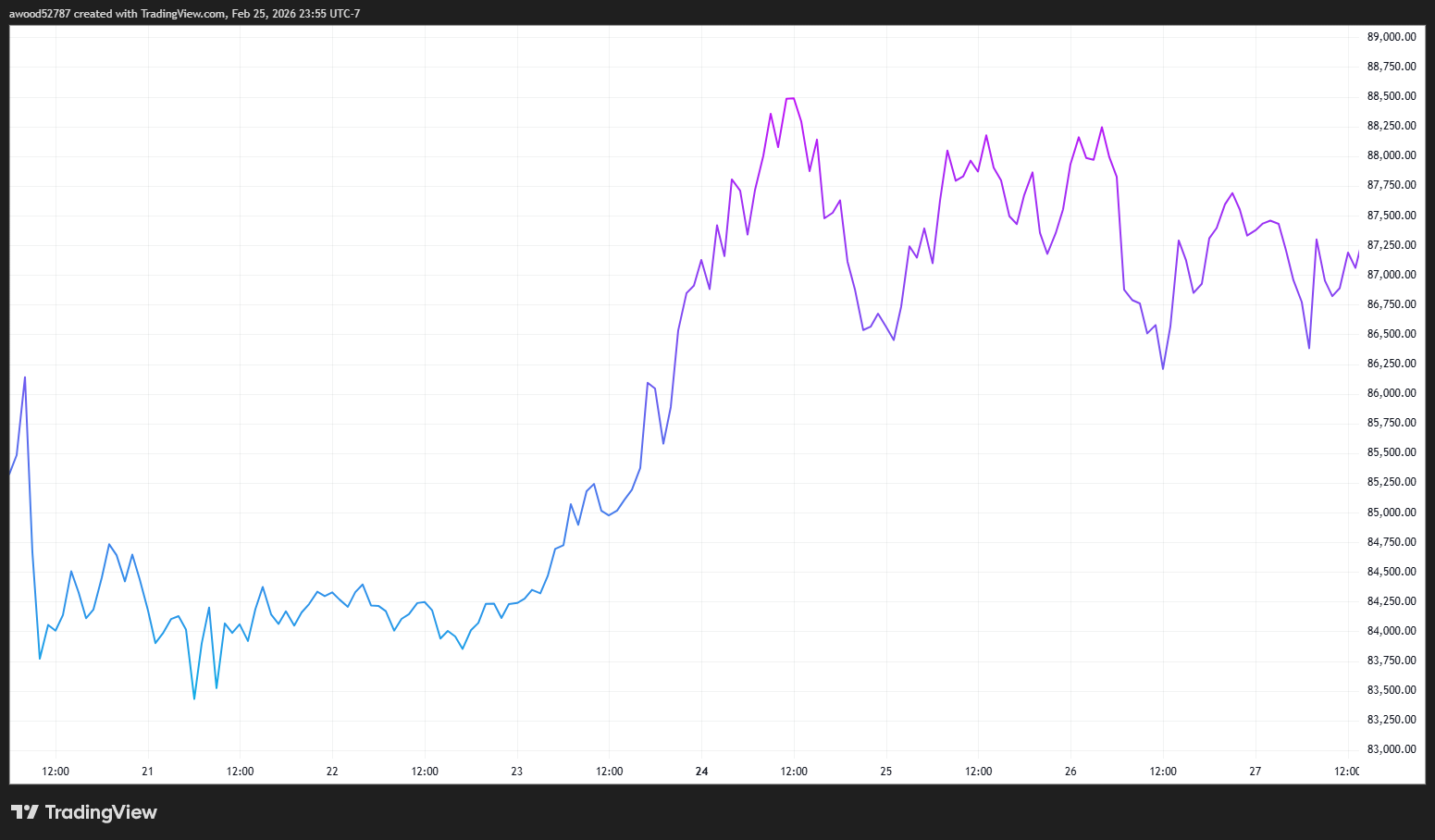Click the 87,250.00 price level label
The width and height of the screenshot is (1435, 840).
click(x=1390, y=244)
